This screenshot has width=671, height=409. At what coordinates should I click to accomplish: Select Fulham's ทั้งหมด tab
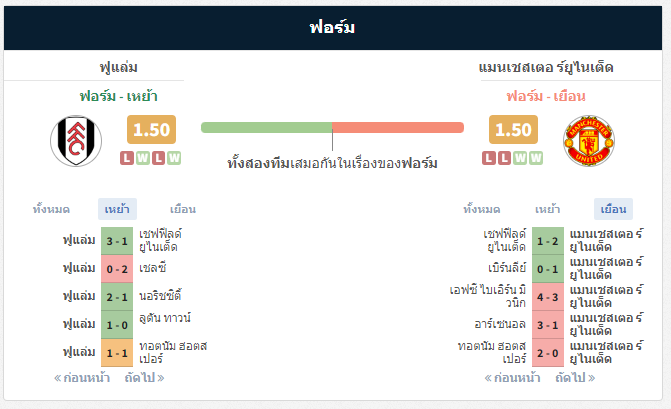click(51, 209)
